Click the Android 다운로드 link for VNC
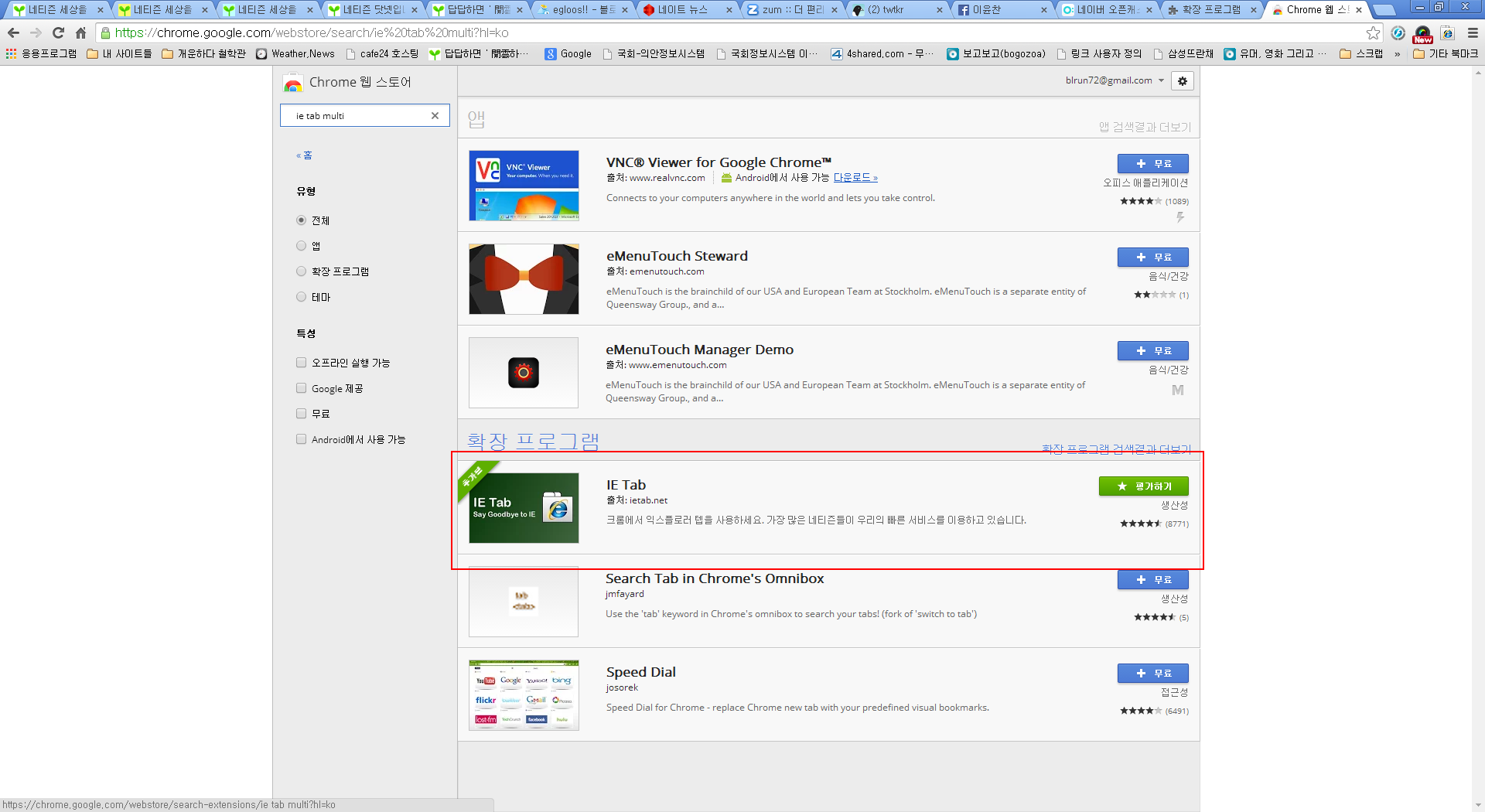The image size is (1485, 812). 855,177
